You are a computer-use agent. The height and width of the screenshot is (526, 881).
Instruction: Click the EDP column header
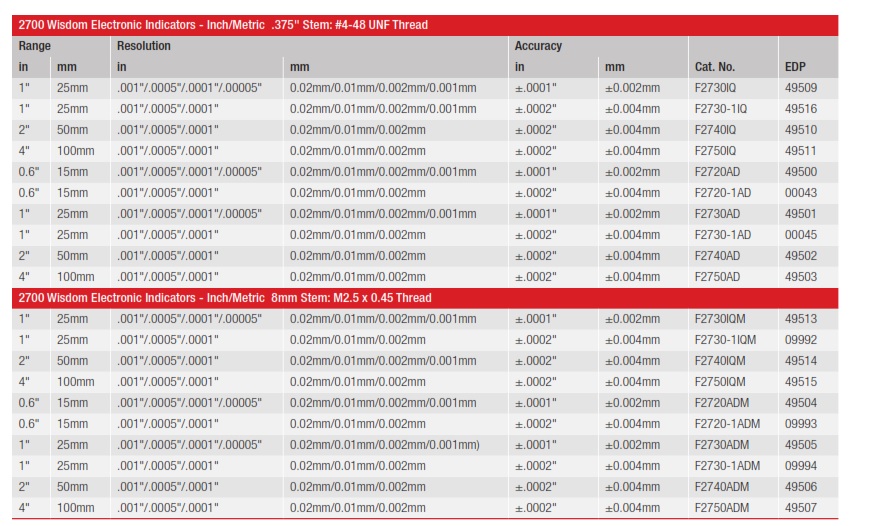[795, 67]
